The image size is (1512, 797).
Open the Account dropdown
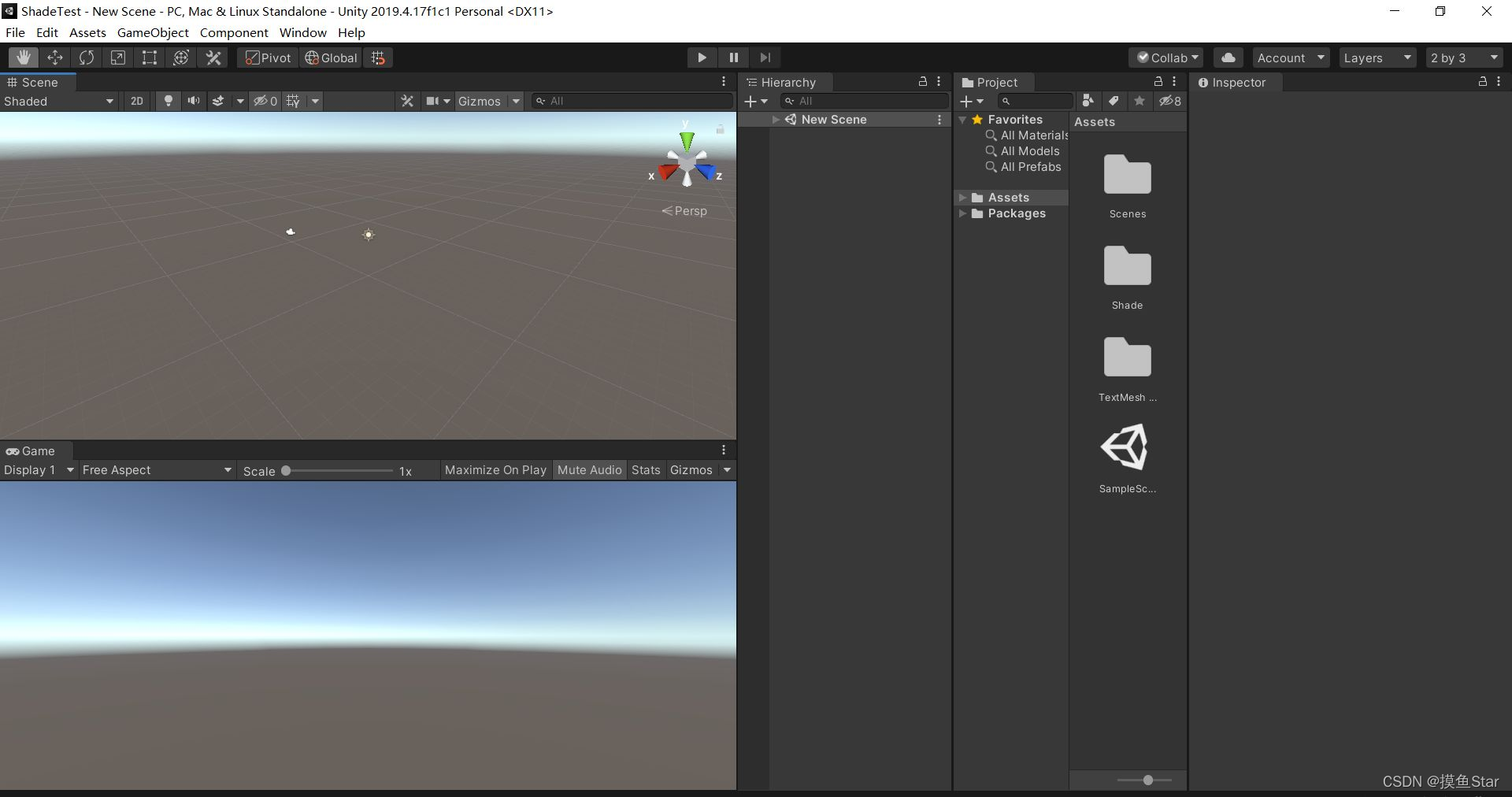tap(1291, 57)
